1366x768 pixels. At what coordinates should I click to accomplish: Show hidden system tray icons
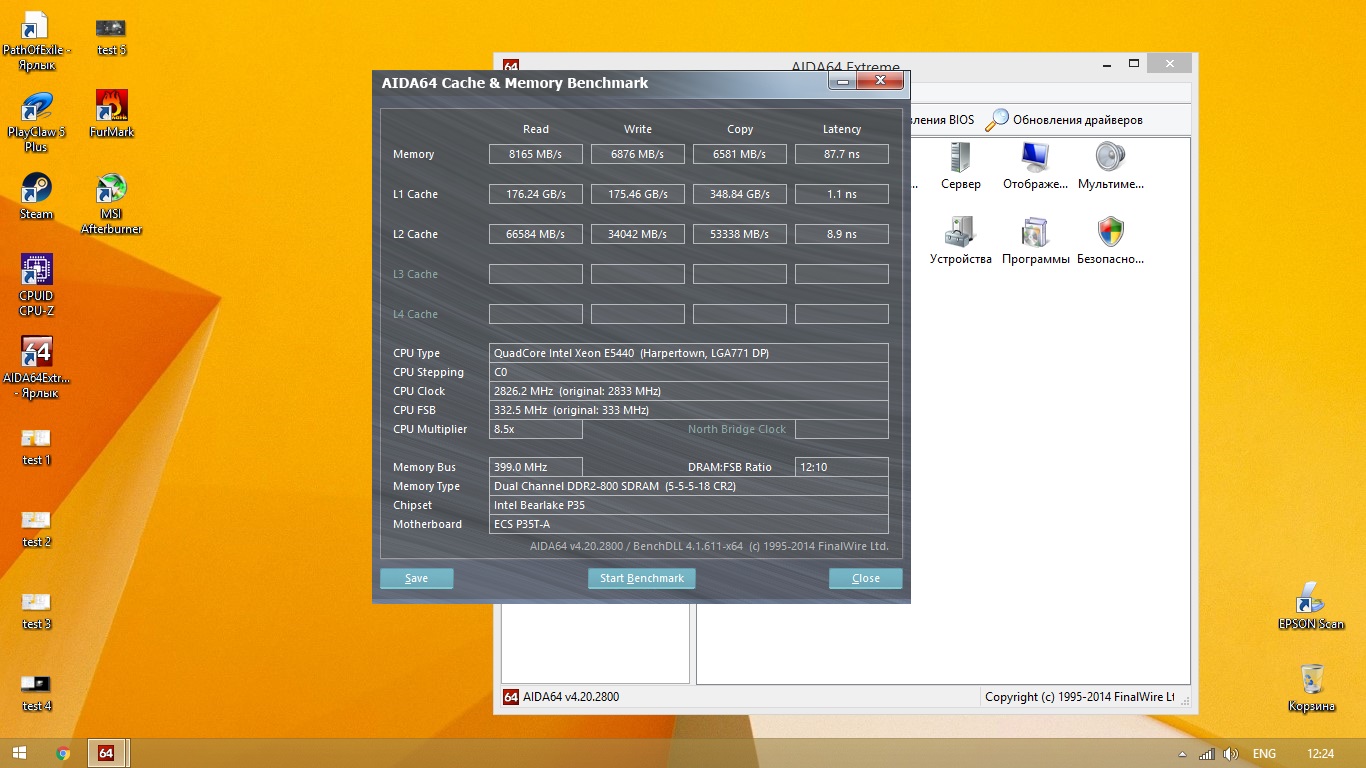tap(1183, 754)
